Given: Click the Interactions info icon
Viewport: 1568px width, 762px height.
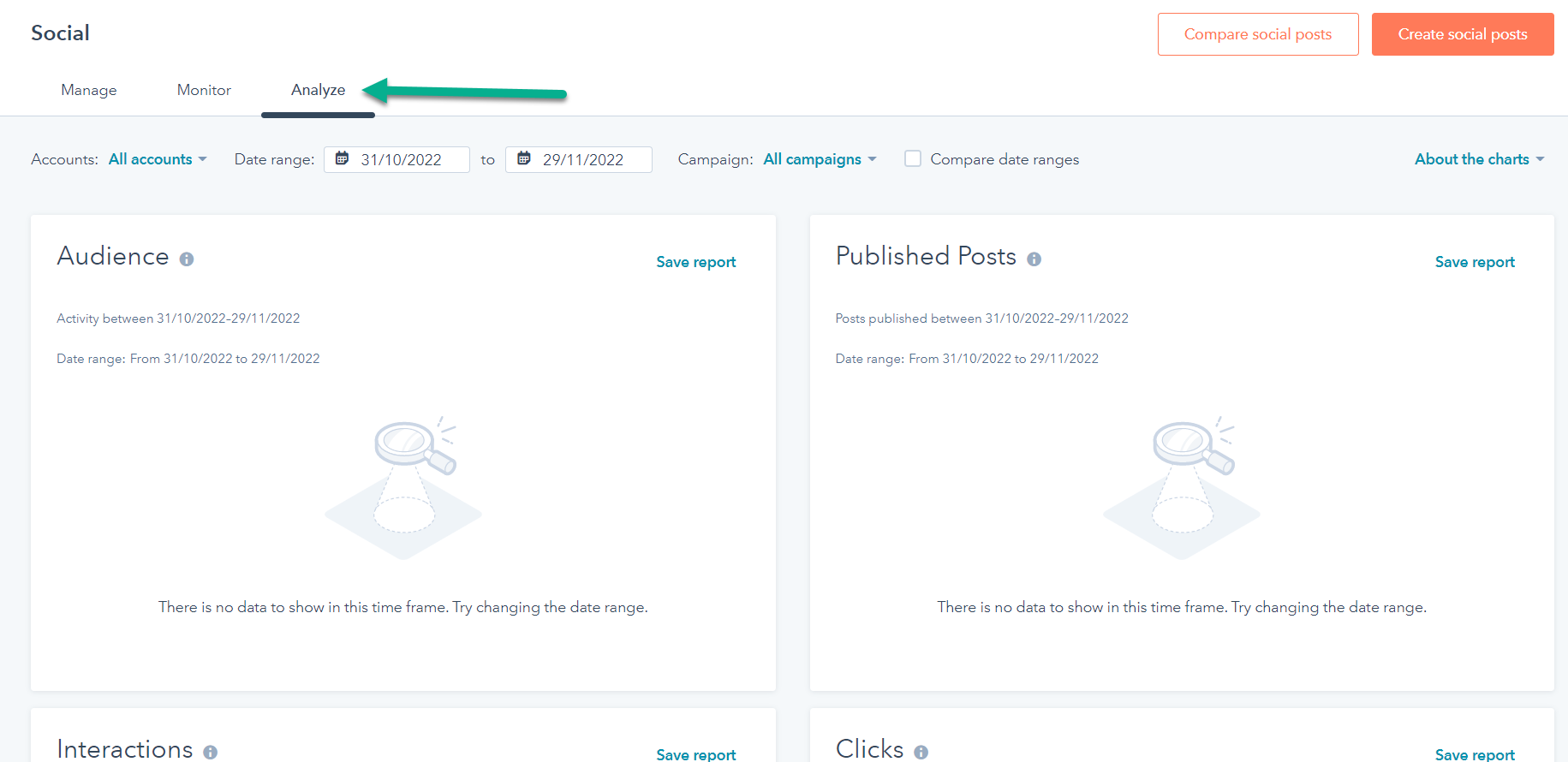Looking at the screenshot, I should (x=211, y=753).
